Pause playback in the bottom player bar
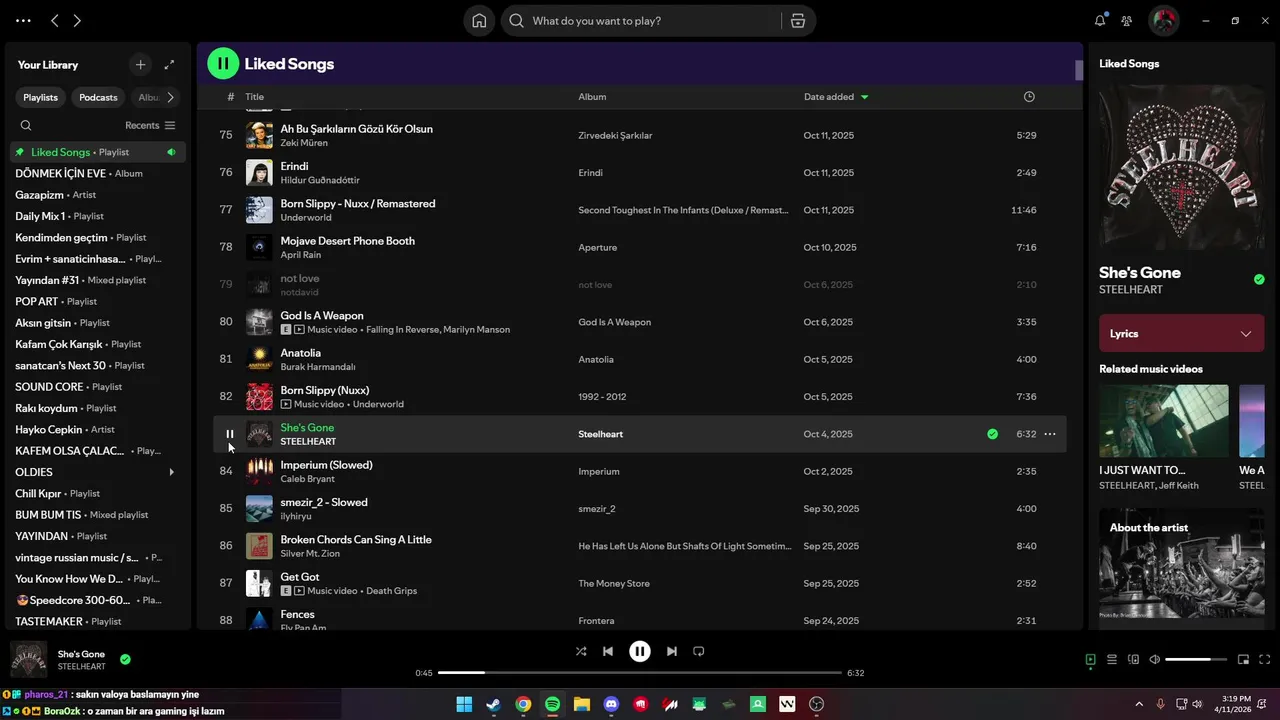Viewport: 1280px width, 720px height. pos(640,651)
